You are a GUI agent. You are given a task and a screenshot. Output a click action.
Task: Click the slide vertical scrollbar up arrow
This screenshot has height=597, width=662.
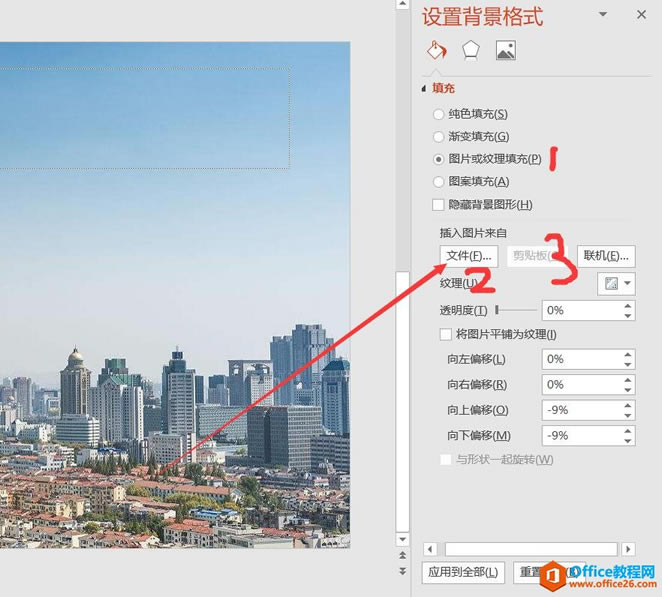coord(403,4)
